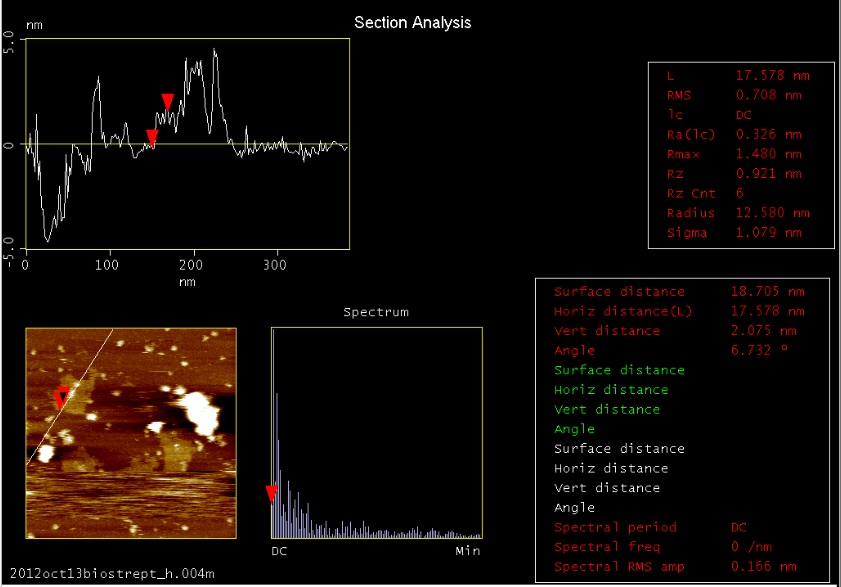Click the lower red marker on the profile
The width and height of the screenshot is (841, 587).
click(x=151, y=137)
